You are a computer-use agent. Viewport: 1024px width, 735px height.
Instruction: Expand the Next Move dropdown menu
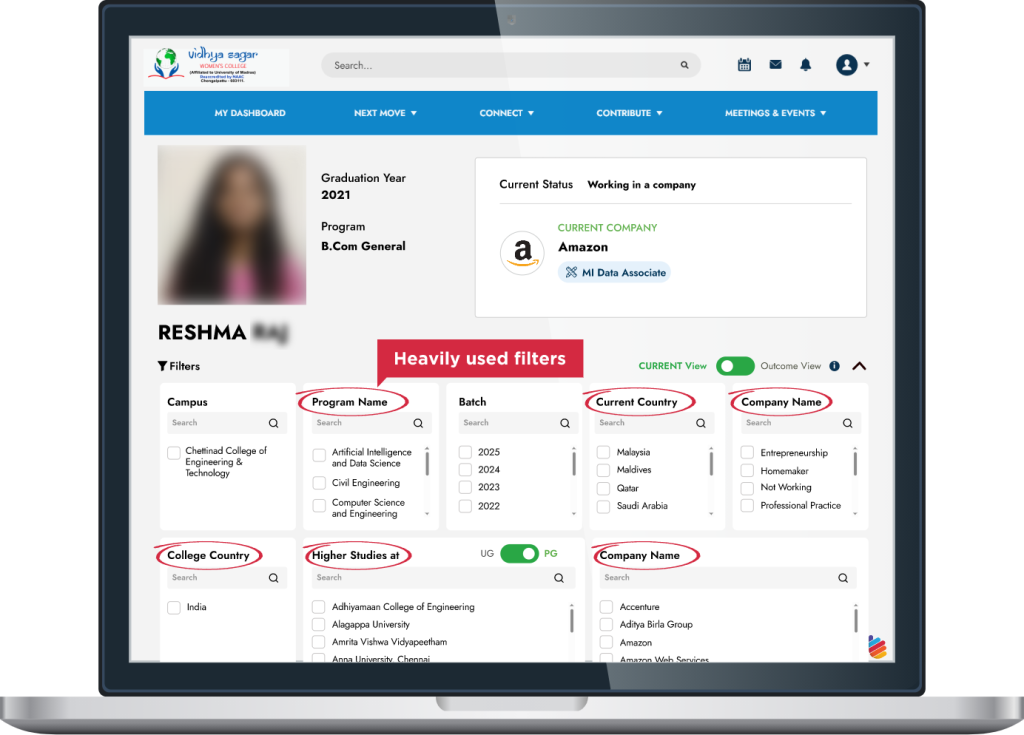tap(385, 113)
